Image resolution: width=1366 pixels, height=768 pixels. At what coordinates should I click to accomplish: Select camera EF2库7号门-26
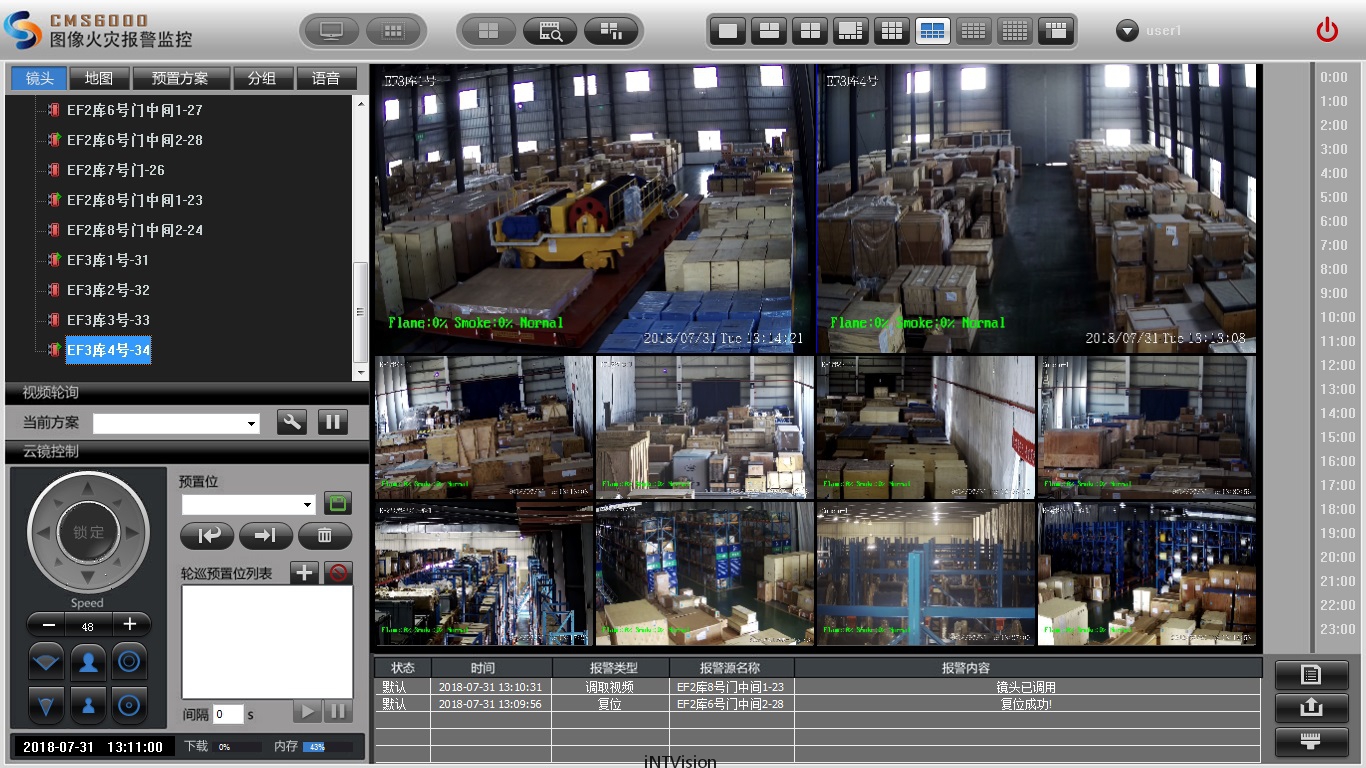(115, 170)
